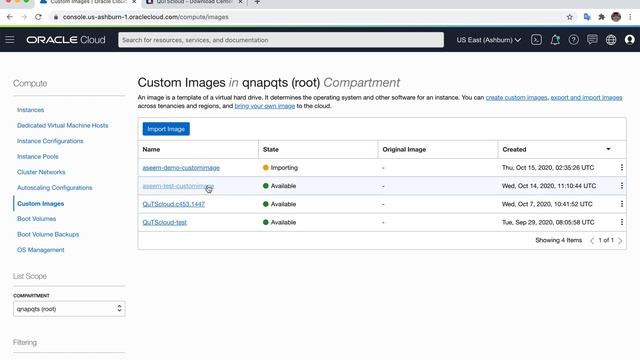640x360 pixels.
Task: Open Cloud Shell from the header
Action: point(536,40)
